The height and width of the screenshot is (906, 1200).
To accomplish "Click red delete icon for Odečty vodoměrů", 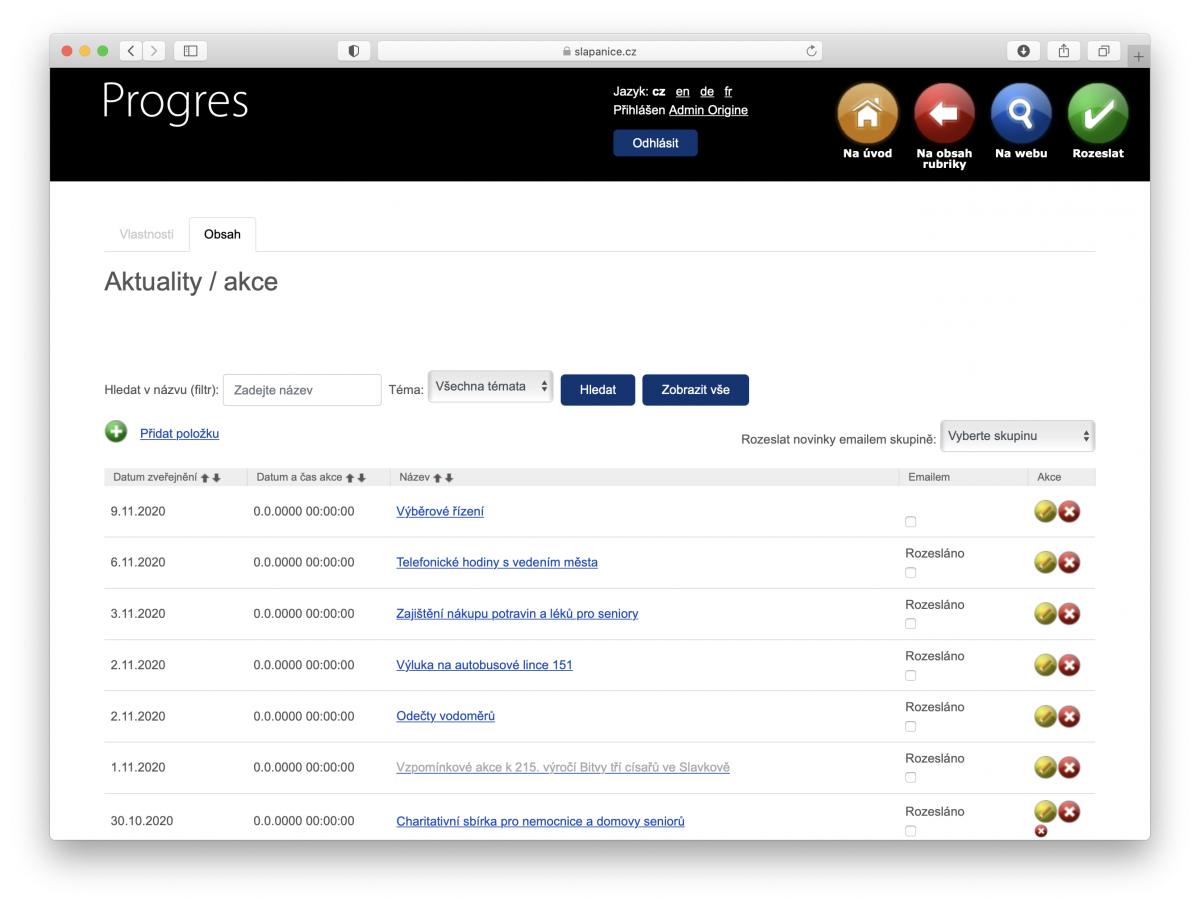I will [1069, 716].
